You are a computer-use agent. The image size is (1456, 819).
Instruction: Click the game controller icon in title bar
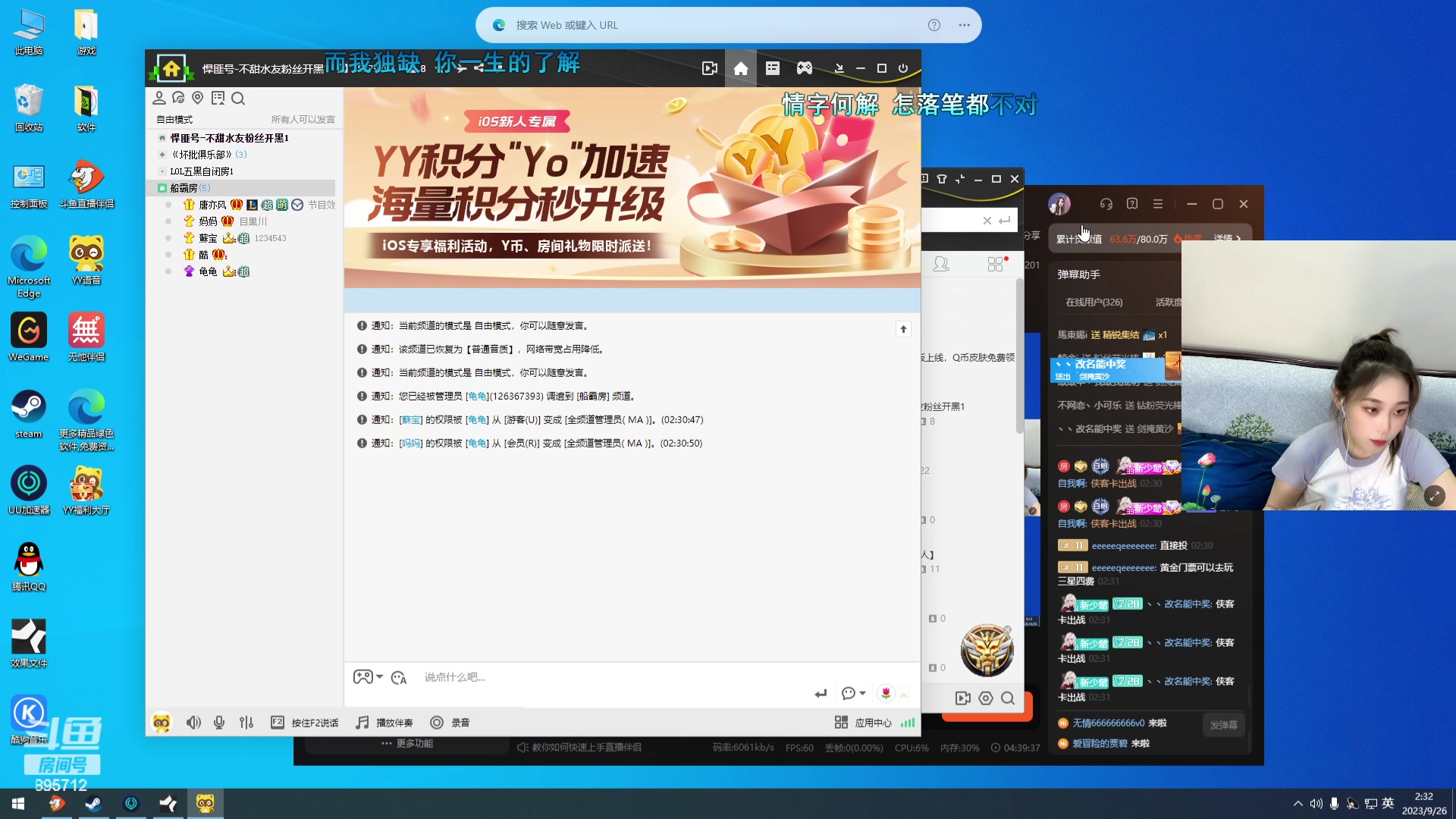click(805, 67)
